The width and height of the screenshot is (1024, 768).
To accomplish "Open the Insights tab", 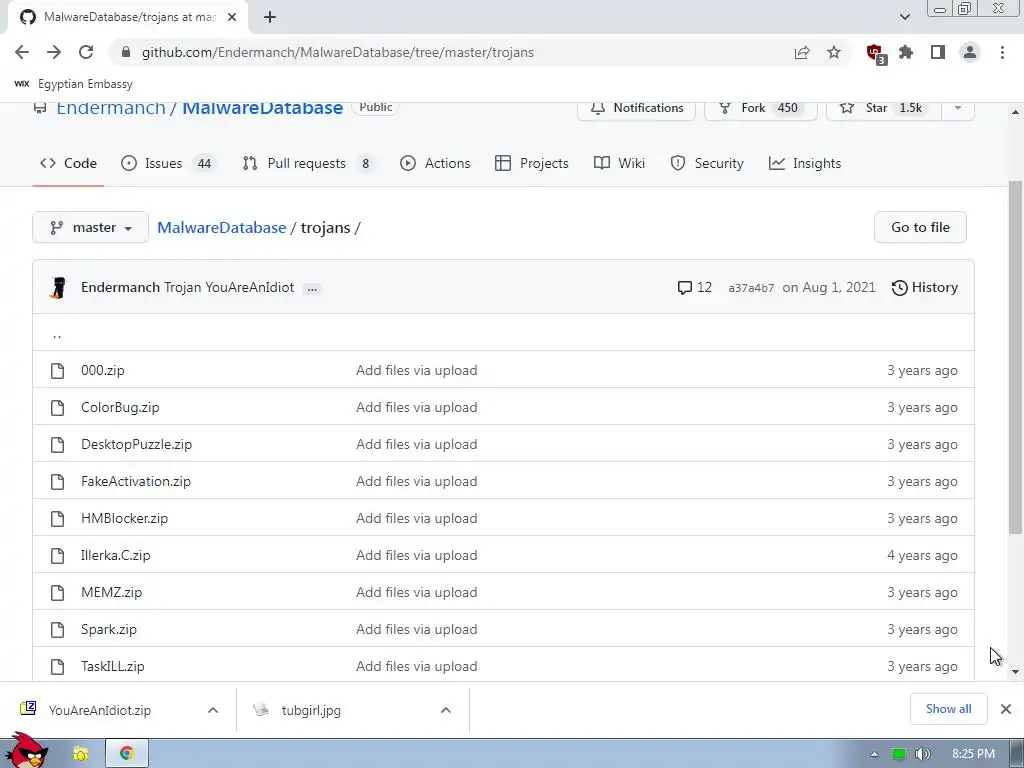I will tap(805, 163).
